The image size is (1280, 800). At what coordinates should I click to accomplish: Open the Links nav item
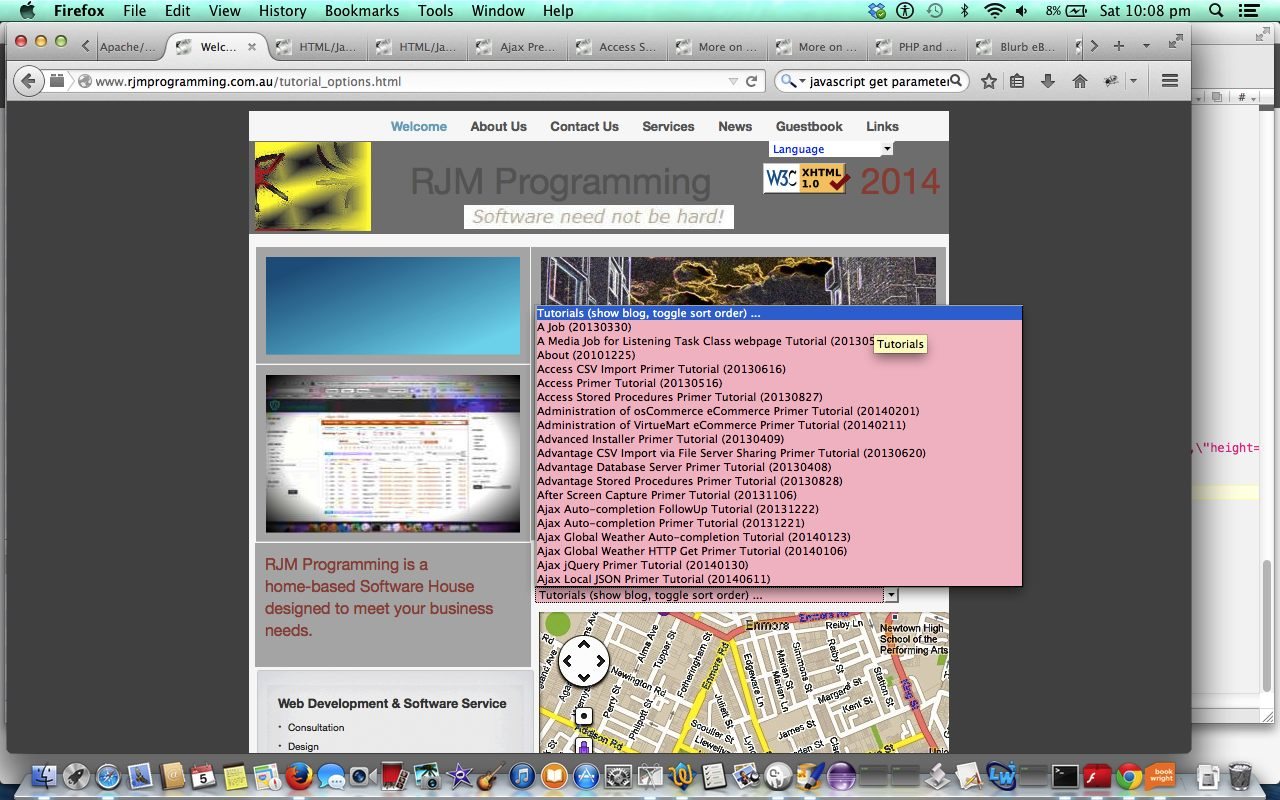point(882,126)
